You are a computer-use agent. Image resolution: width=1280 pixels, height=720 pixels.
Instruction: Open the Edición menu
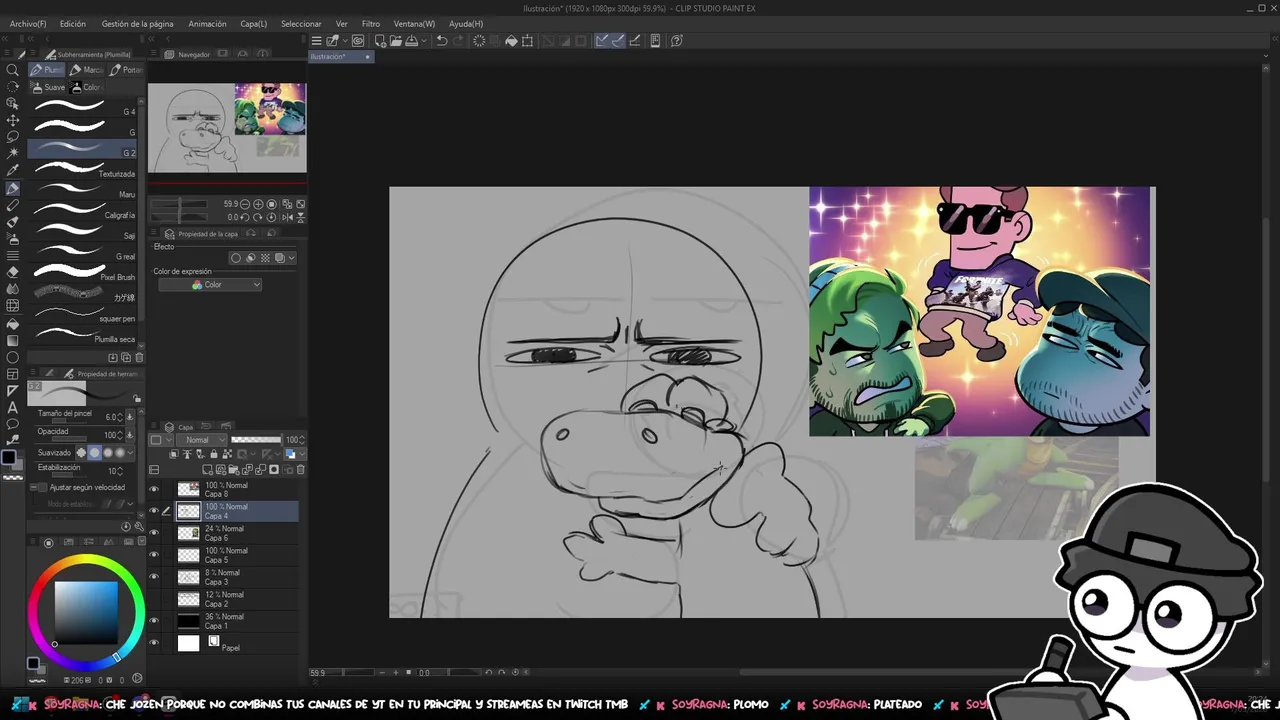[73, 23]
